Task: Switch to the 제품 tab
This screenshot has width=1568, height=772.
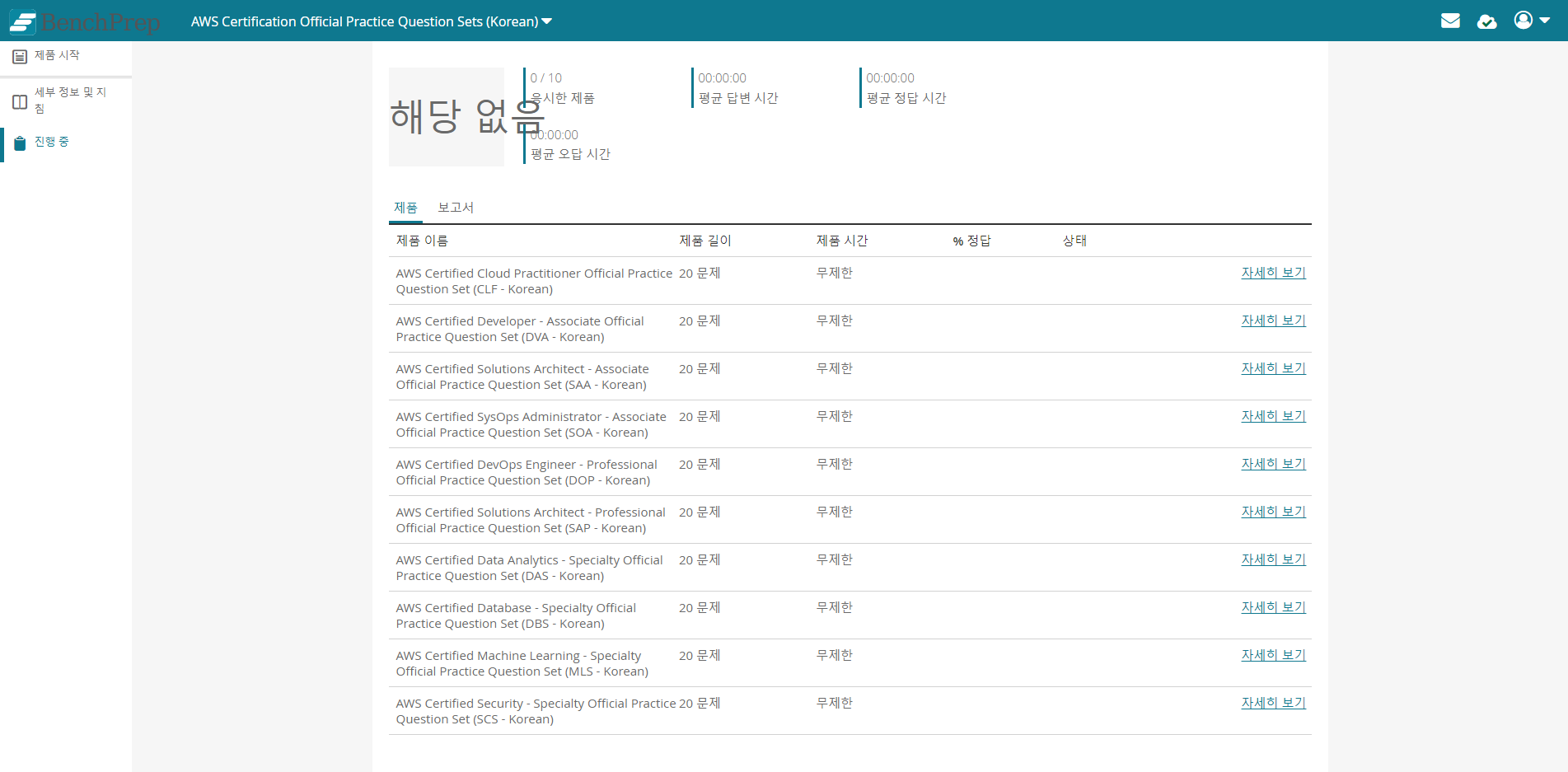Action: (x=405, y=208)
